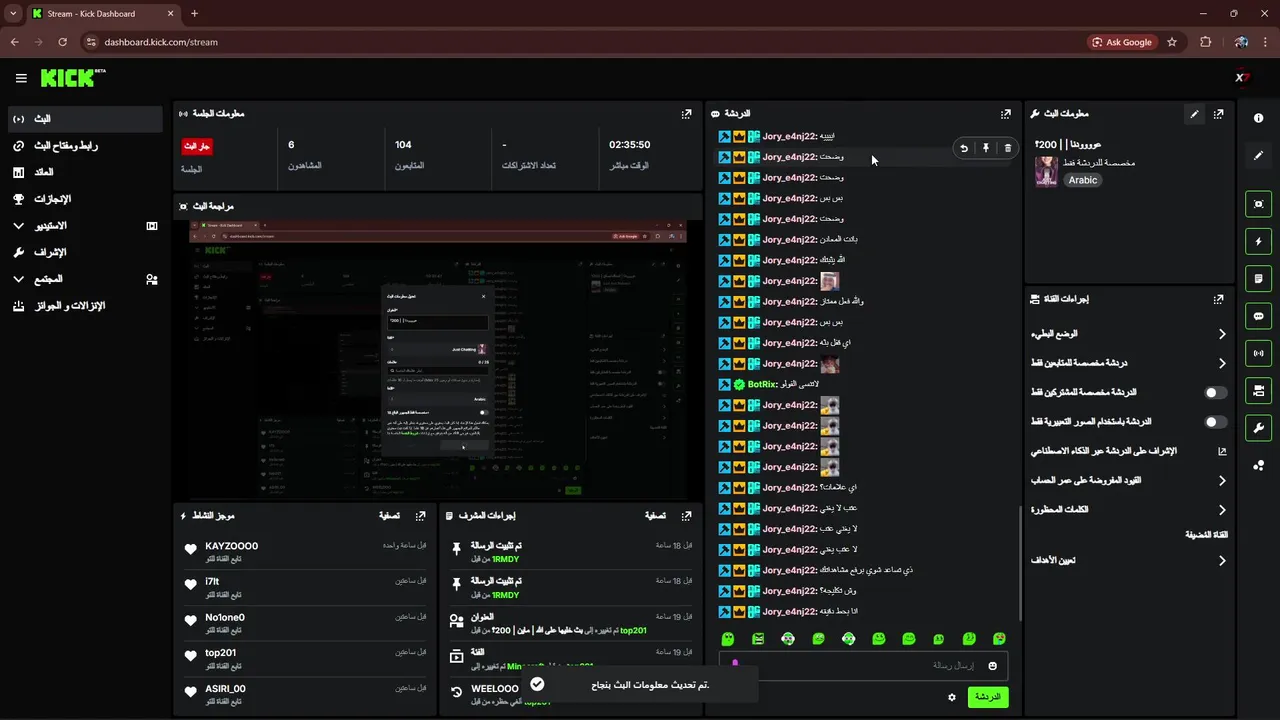Open الإشراف moderation sidebar item

point(85,252)
